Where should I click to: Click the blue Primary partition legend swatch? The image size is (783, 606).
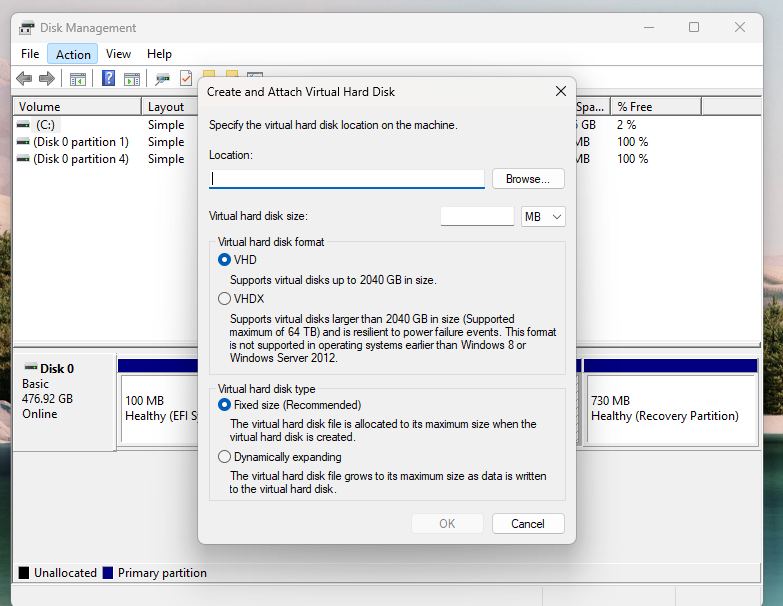107,573
